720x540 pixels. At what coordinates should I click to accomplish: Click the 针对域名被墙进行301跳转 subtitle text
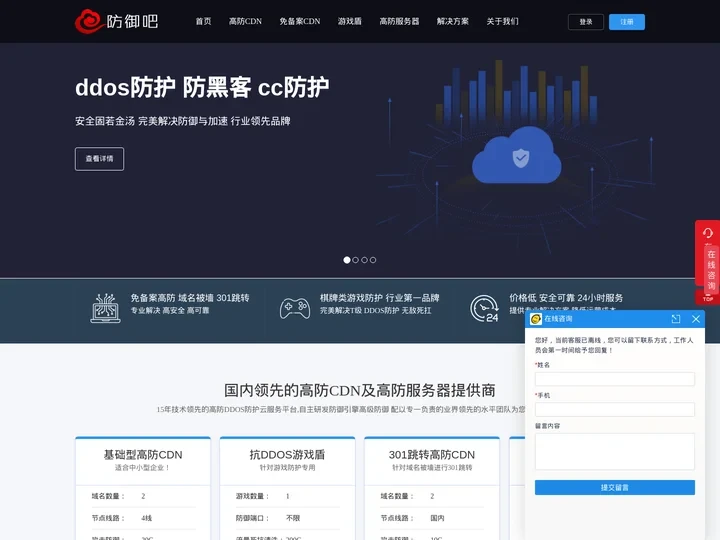coord(432,467)
